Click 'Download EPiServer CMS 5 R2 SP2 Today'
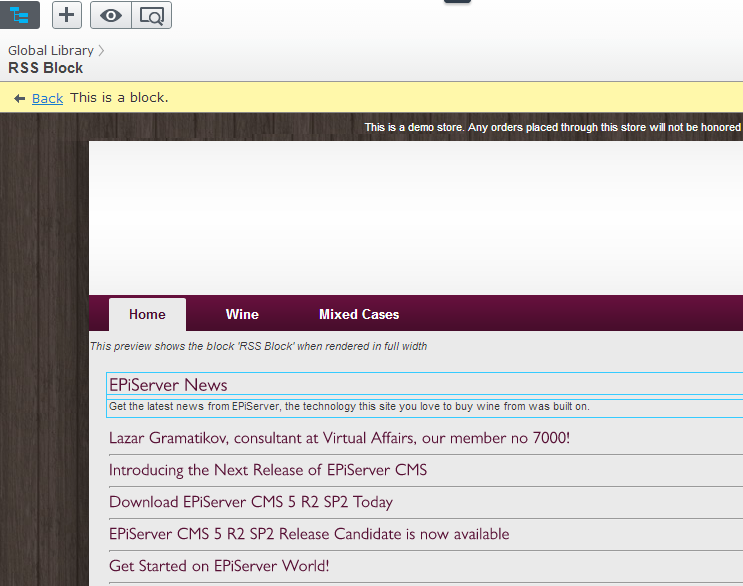The width and height of the screenshot is (743, 586). pyautogui.click(x=251, y=502)
